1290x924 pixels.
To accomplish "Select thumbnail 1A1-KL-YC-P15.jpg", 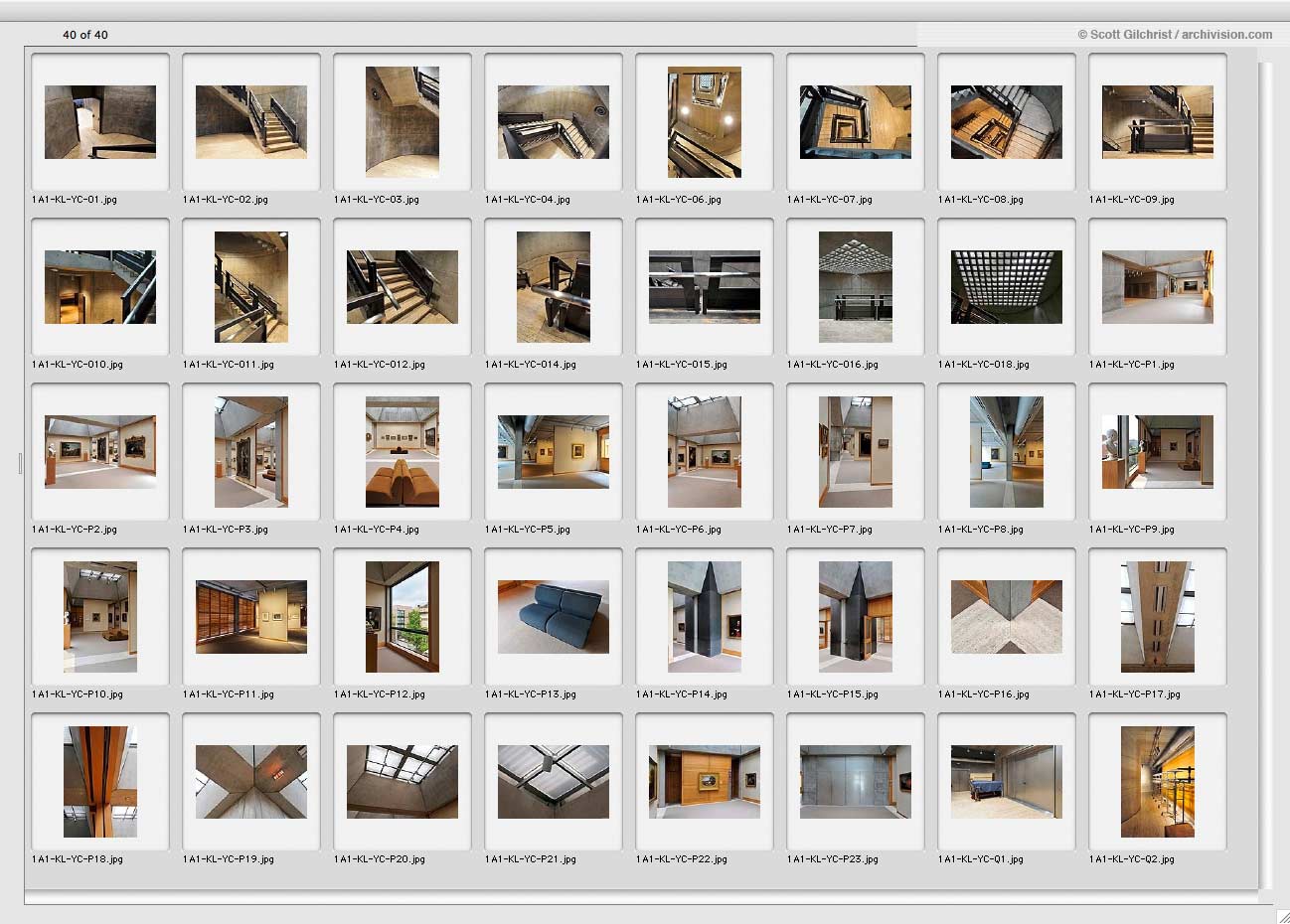I will point(856,617).
